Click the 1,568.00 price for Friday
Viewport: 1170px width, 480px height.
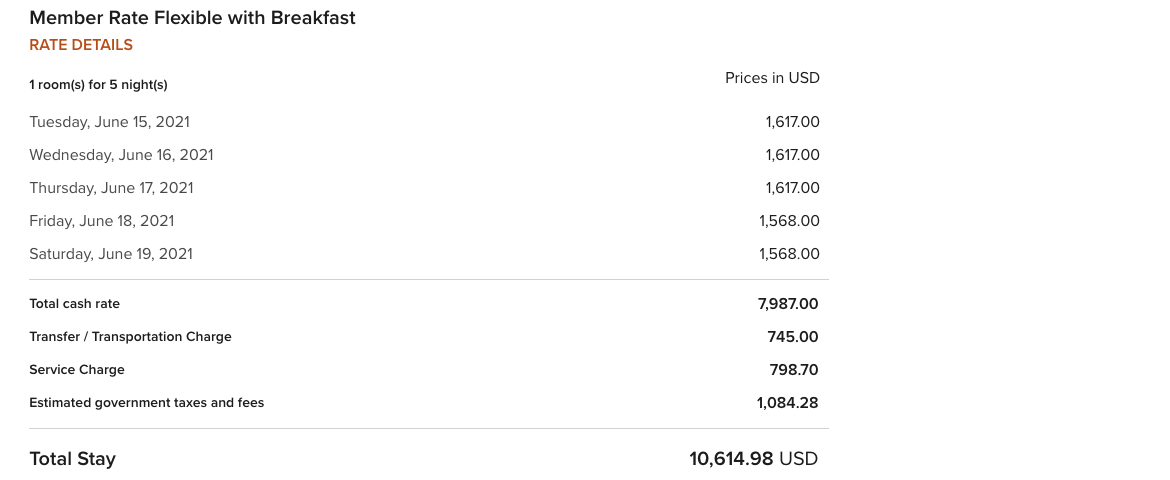[x=789, y=221]
